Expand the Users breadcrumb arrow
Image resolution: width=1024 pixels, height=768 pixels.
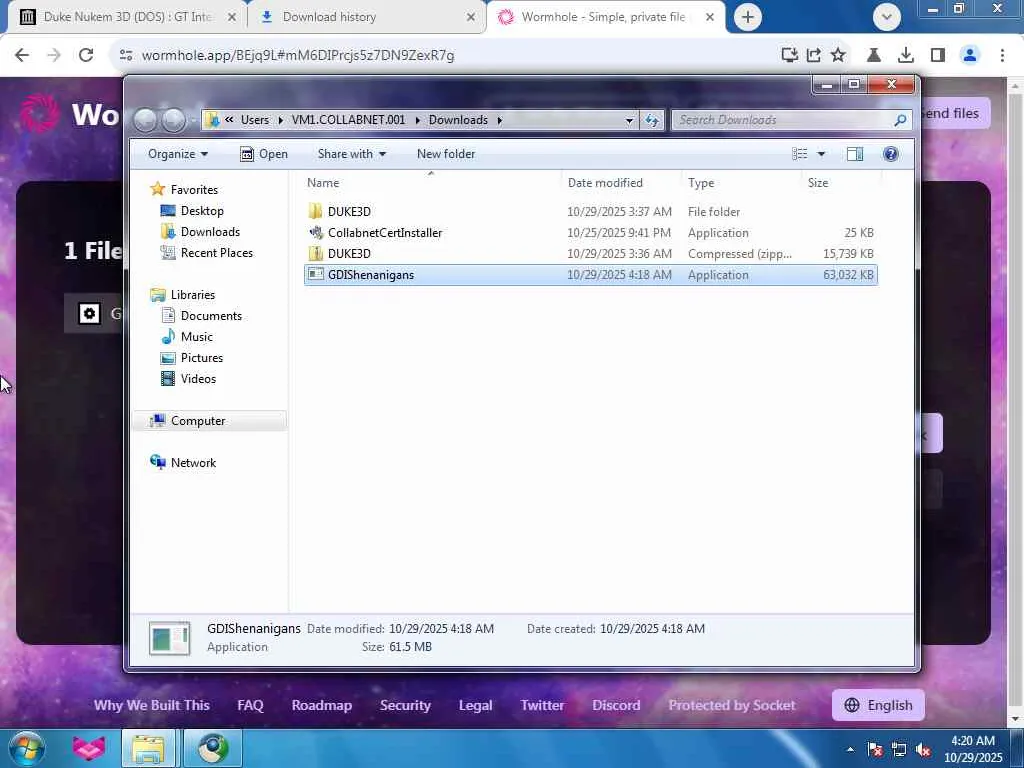coord(280,120)
